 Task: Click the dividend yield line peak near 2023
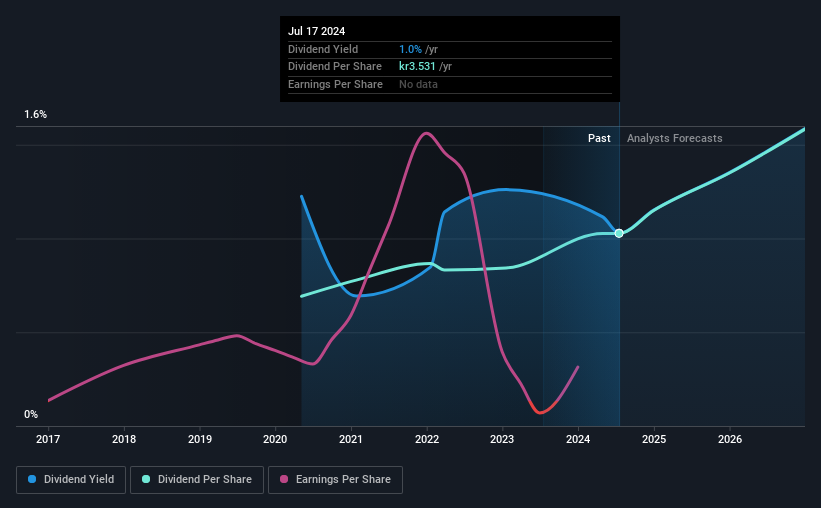(503, 190)
